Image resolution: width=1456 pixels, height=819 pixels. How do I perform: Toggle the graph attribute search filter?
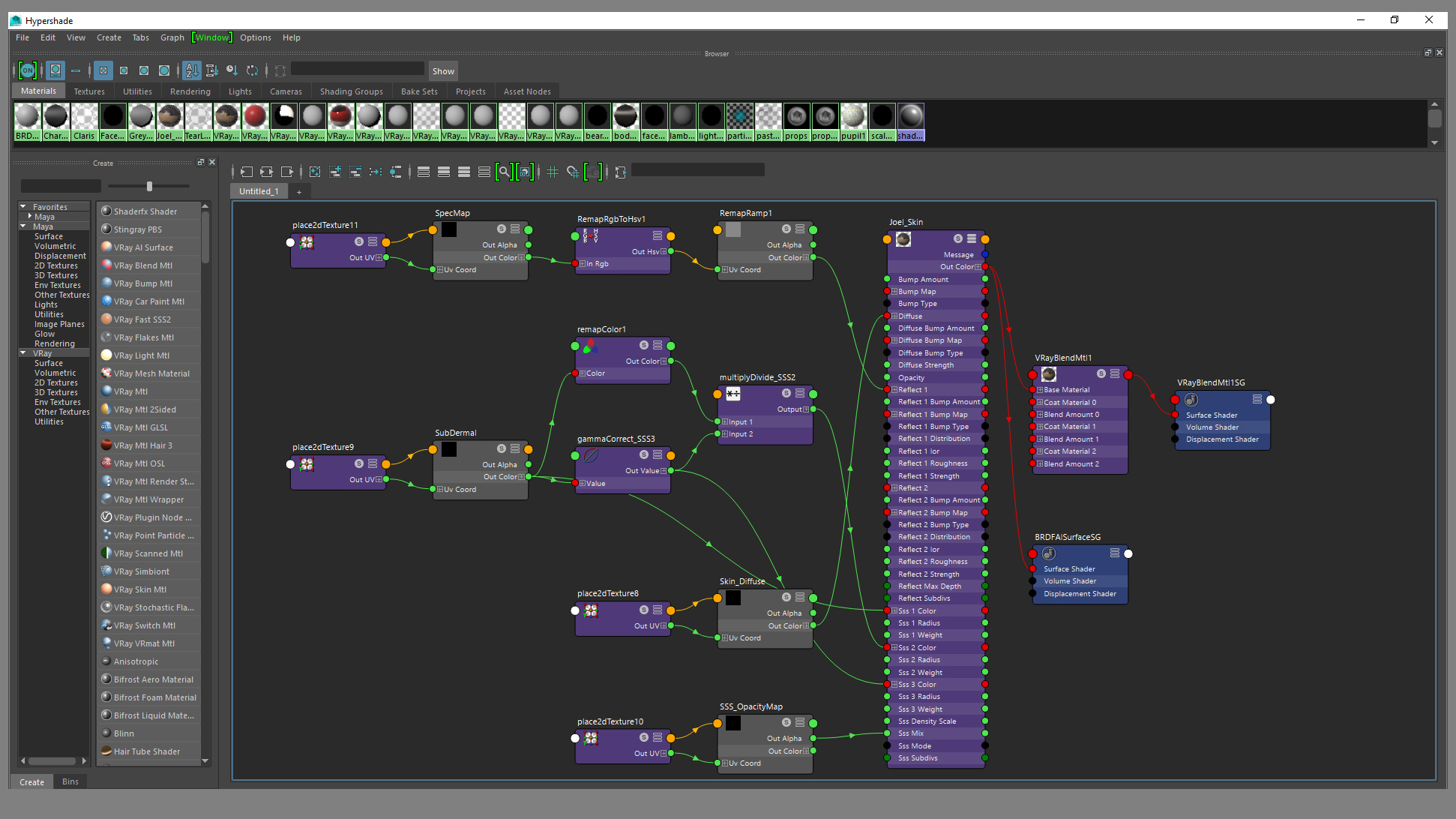pos(505,172)
